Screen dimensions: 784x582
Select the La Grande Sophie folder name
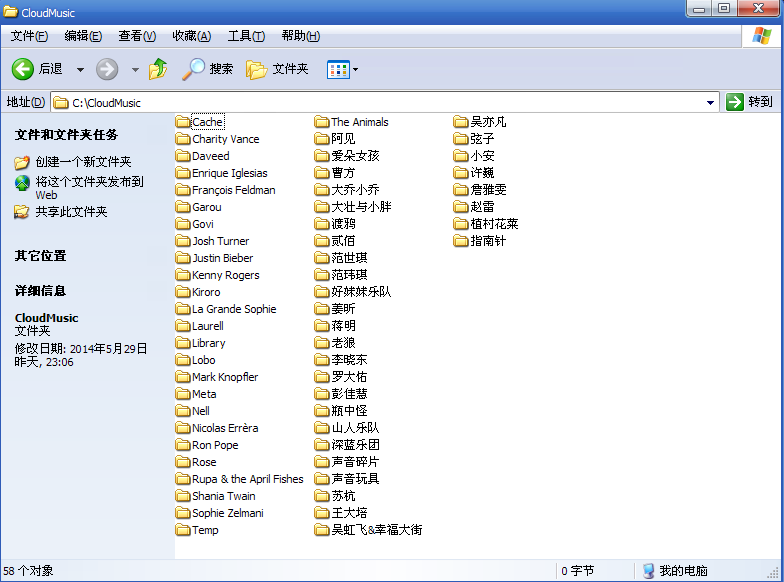pos(234,309)
